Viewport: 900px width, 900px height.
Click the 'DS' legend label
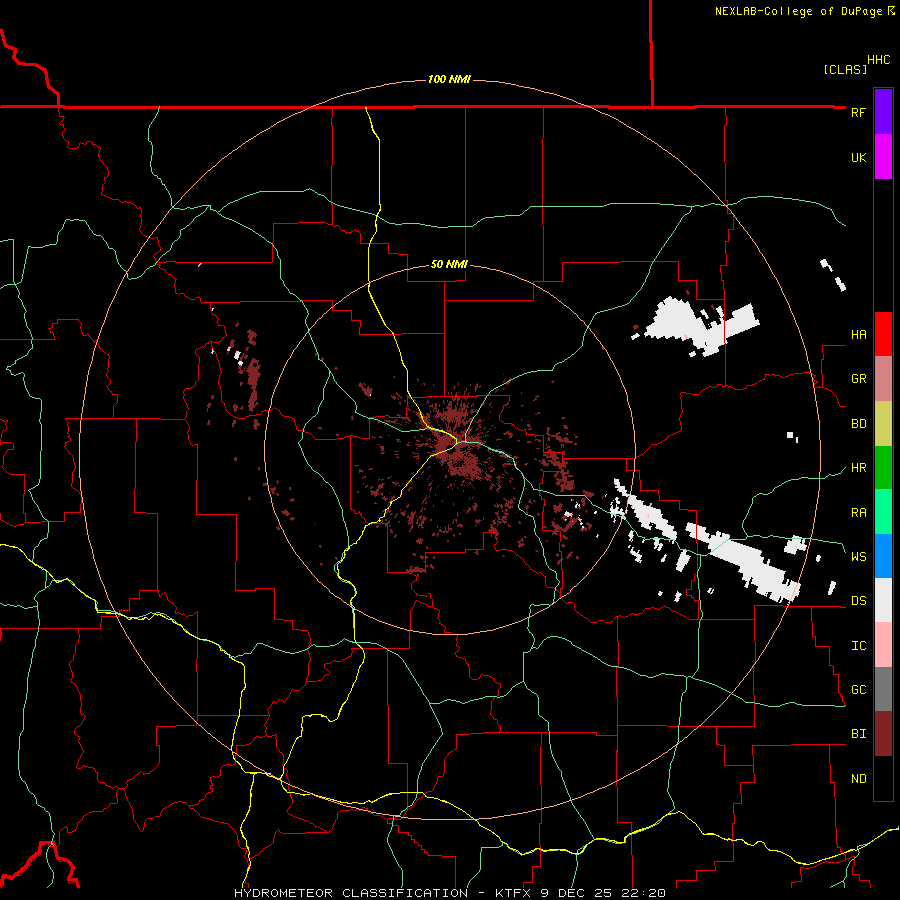[858, 601]
